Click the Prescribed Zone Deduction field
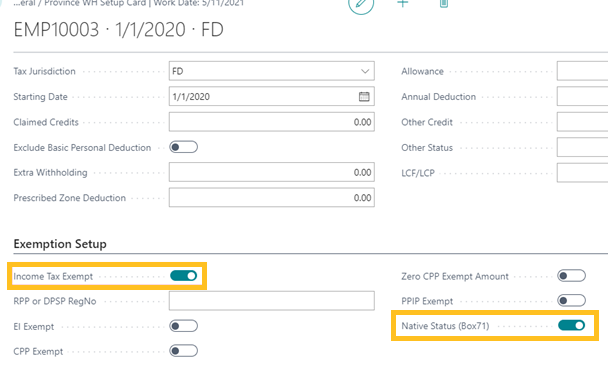Image resolution: width=608 pixels, height=368 pixels. (x=271, y=198)
